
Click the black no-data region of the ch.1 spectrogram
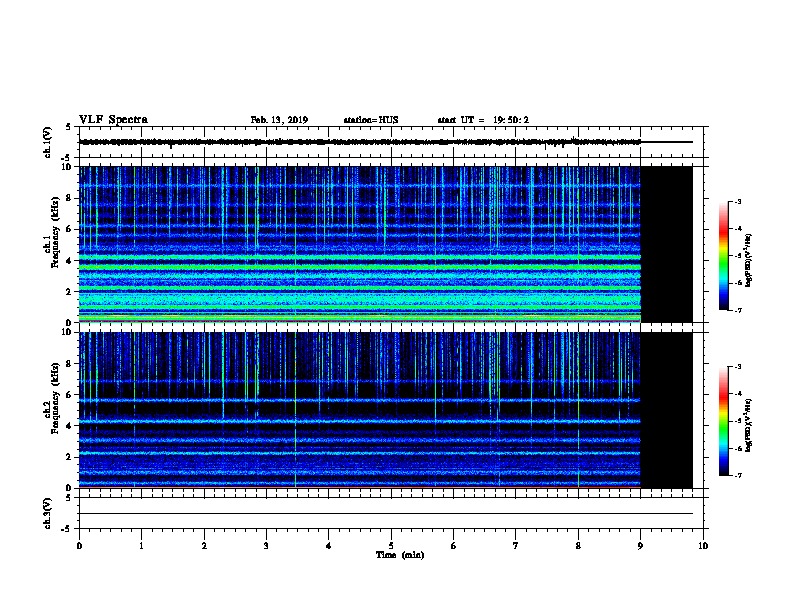[666, 244]
